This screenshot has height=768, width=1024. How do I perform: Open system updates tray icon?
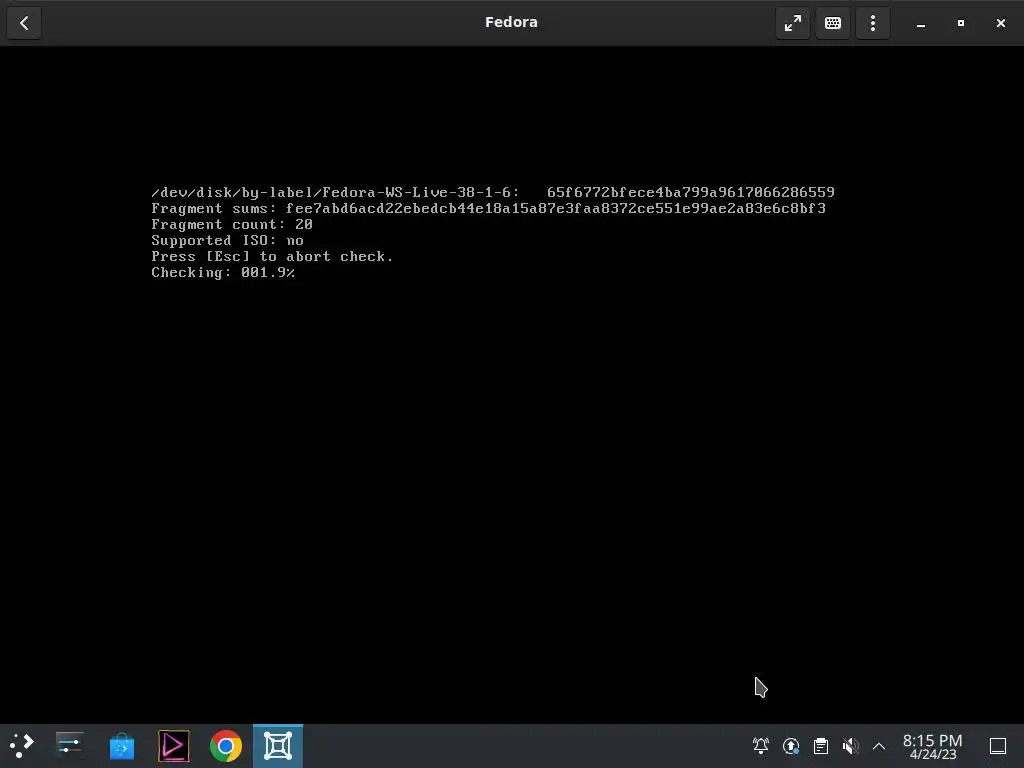(791, 746)
